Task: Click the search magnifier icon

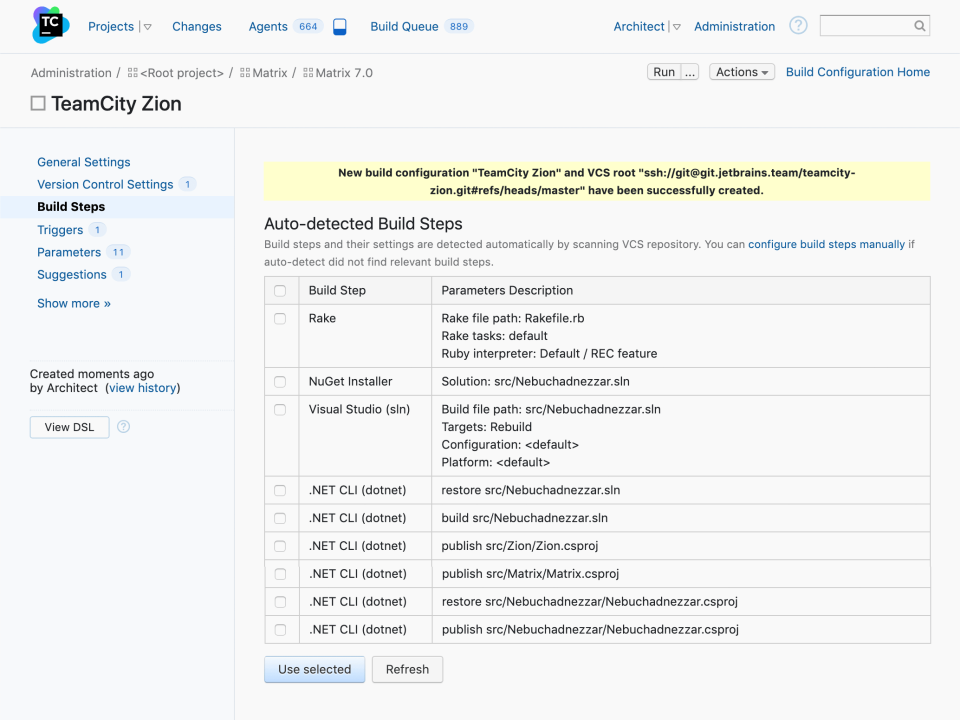Action: 919,26
